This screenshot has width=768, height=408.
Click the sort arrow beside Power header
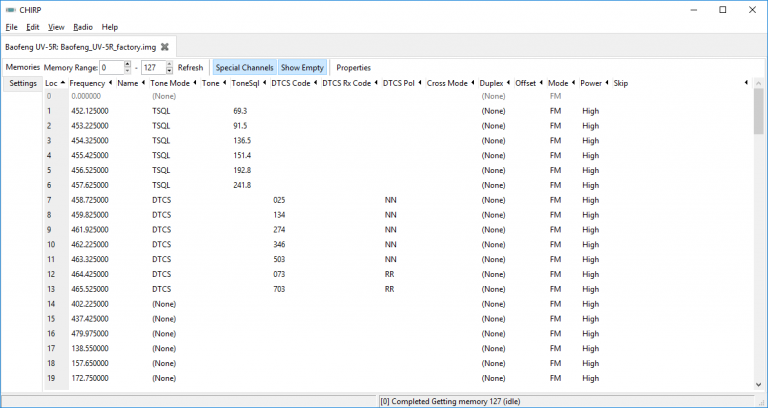coord(607,83)
